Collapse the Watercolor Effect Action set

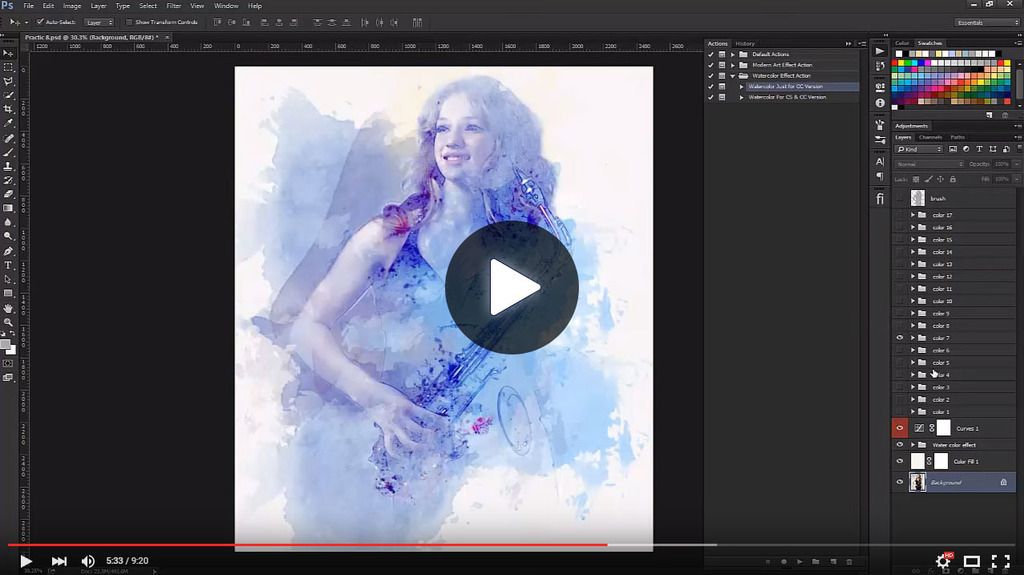coord(733,76)
